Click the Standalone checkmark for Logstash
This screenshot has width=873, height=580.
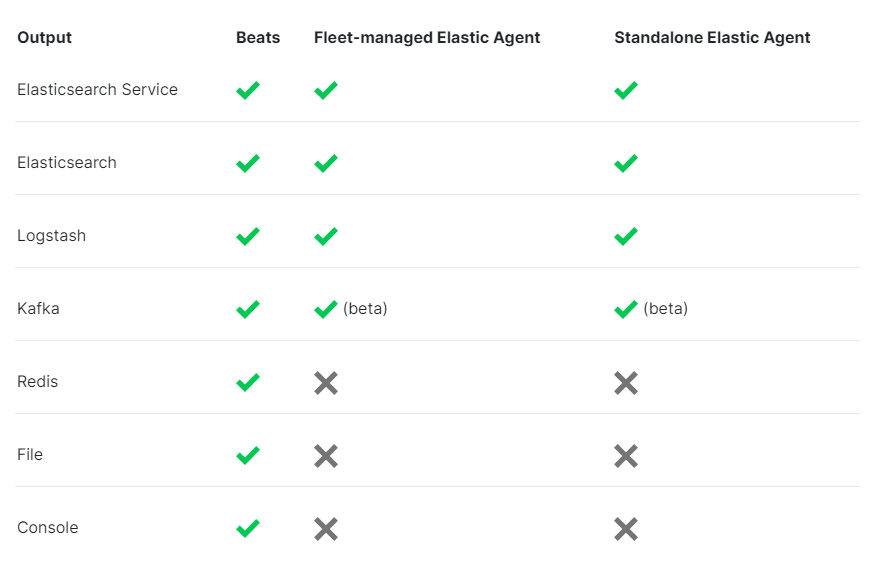tap(626, 237)
